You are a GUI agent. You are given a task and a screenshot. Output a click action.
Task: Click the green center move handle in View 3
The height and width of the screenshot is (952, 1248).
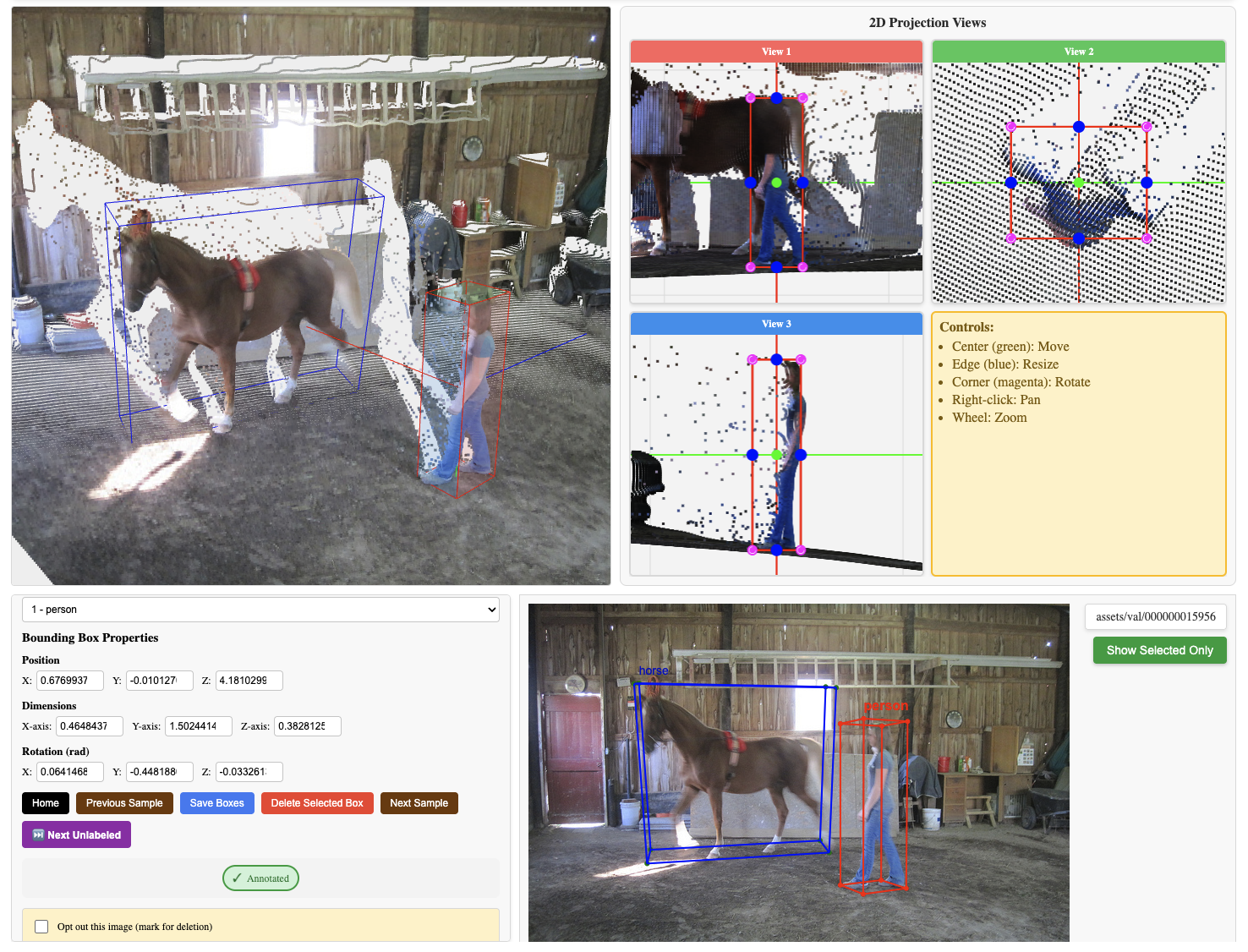pos(776,455)
